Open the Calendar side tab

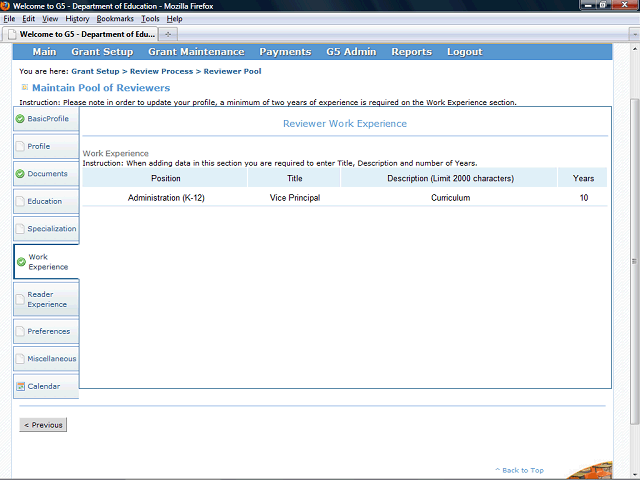(x=46, y=386)
